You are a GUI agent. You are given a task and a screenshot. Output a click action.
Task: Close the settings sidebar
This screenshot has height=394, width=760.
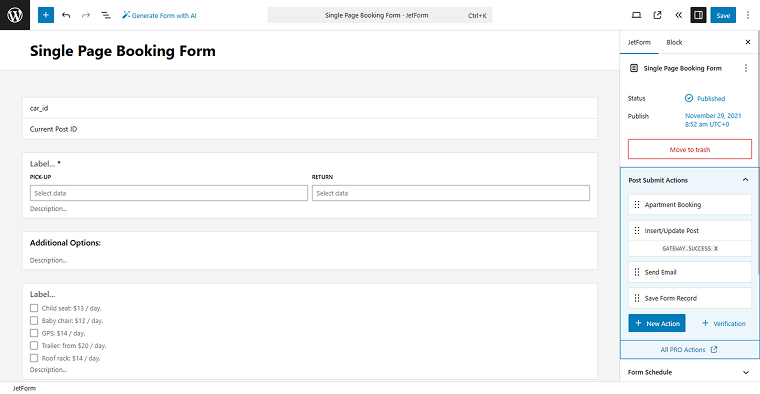tap(747, 42)
